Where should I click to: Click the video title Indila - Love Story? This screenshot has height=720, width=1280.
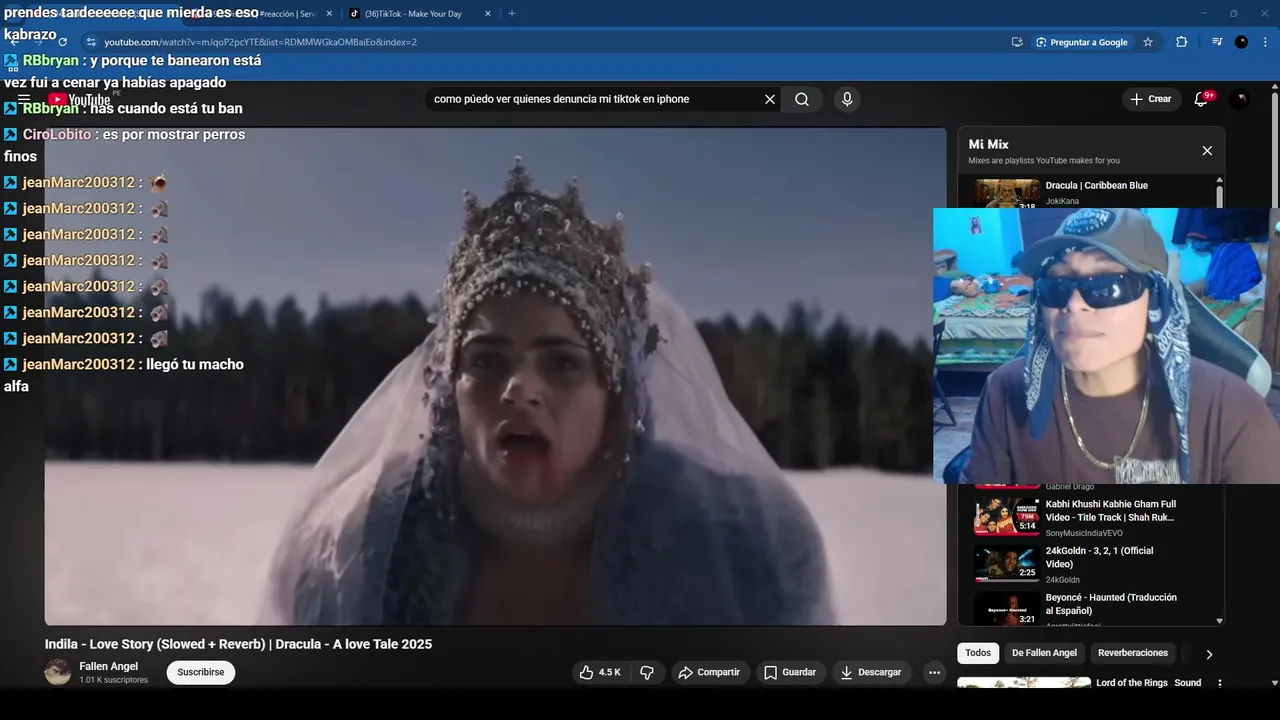238,644
